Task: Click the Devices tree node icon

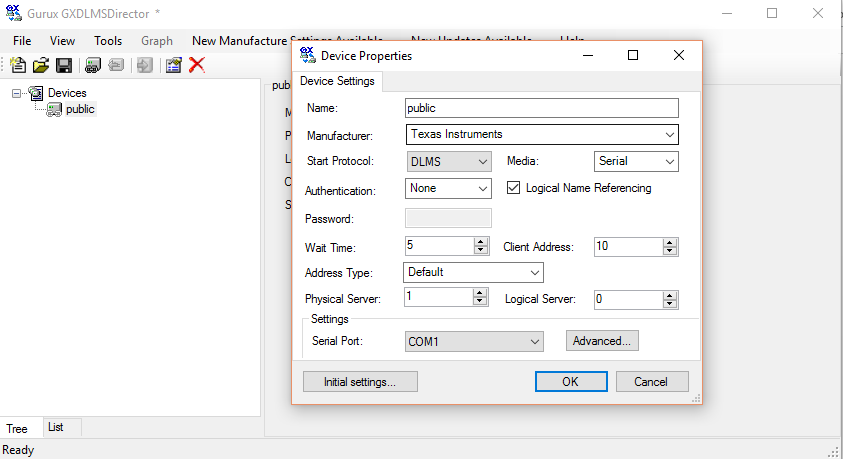Action: click(35, 93)
